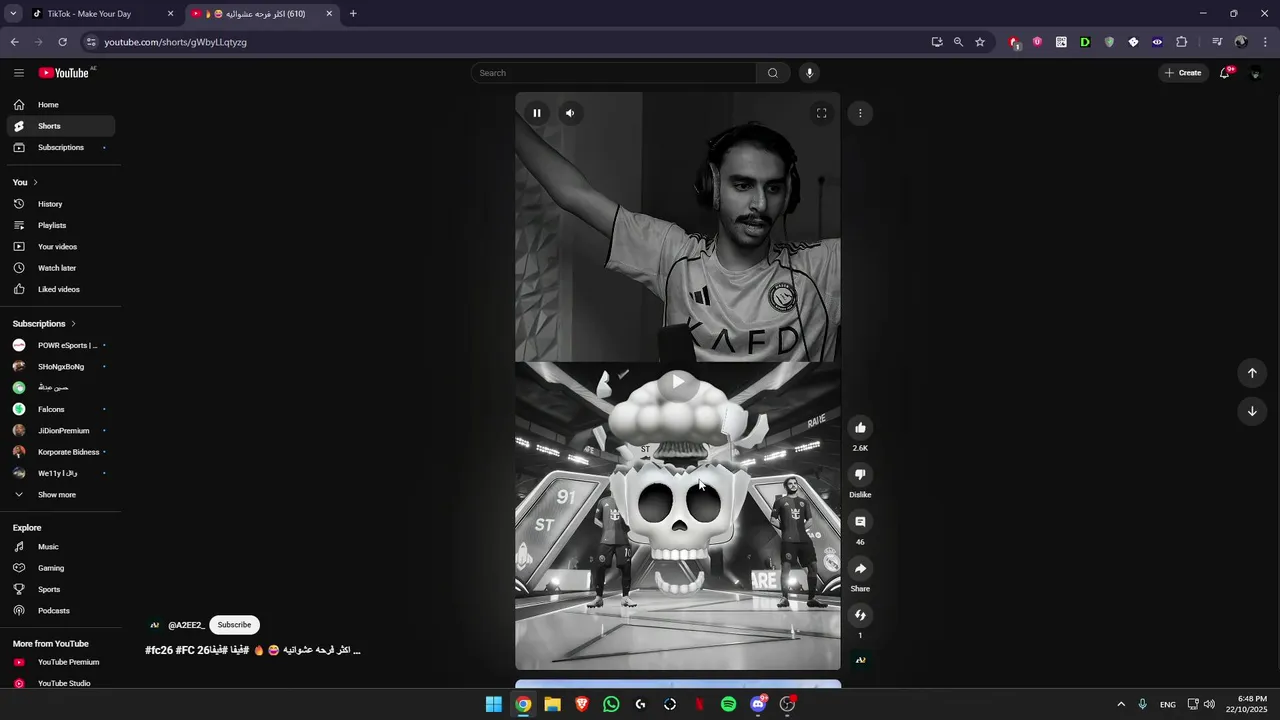Click into the YouTube search field
This screenshot has width=1280, height=720.
coord(614,73)
